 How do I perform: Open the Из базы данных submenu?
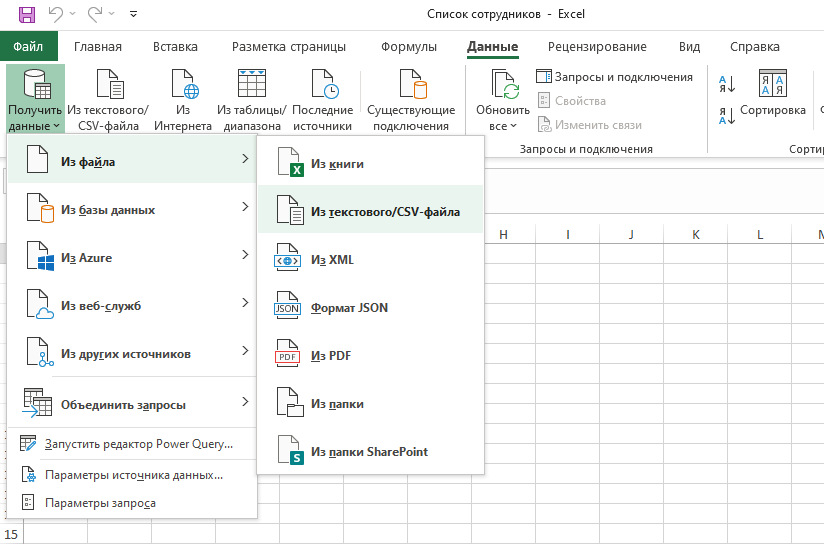point(132,209)
